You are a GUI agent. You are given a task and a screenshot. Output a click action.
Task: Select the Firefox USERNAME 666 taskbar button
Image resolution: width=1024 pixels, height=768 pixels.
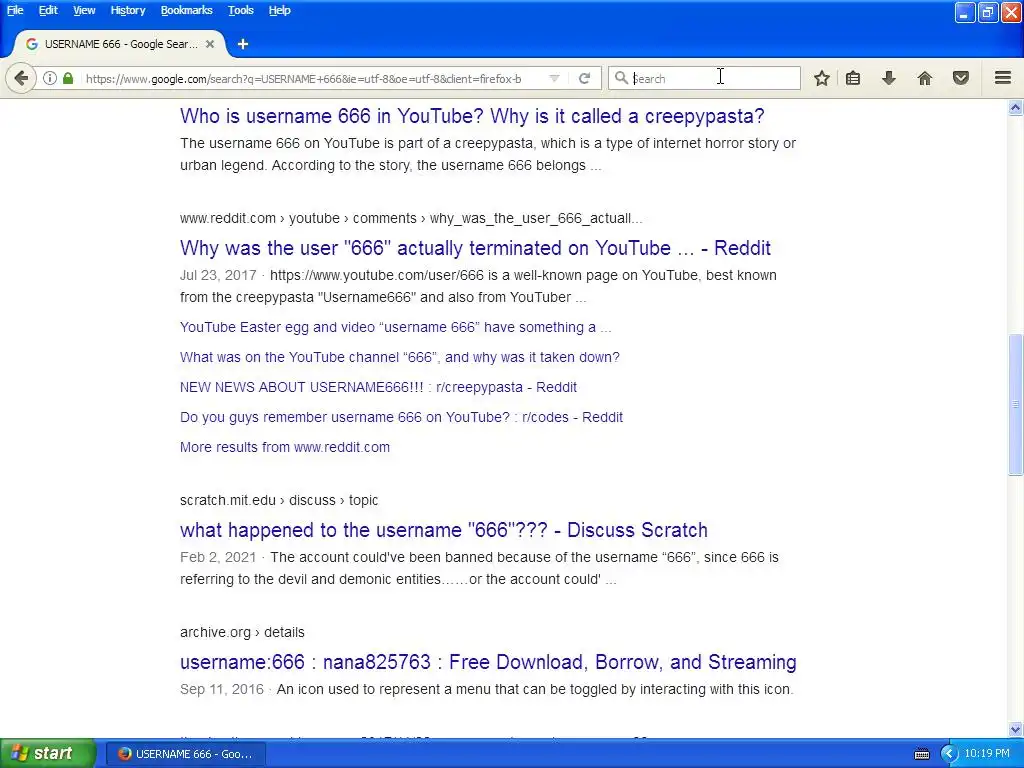tap(187, 754)
